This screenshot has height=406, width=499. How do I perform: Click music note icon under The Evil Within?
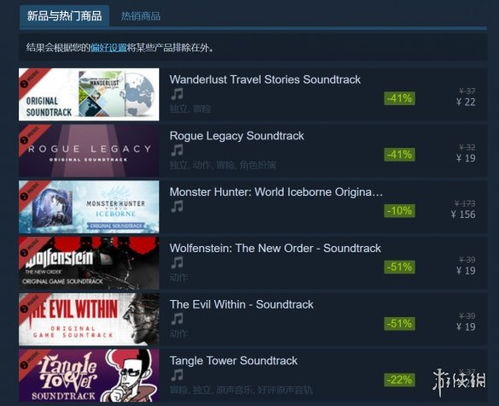click(177, 319)
